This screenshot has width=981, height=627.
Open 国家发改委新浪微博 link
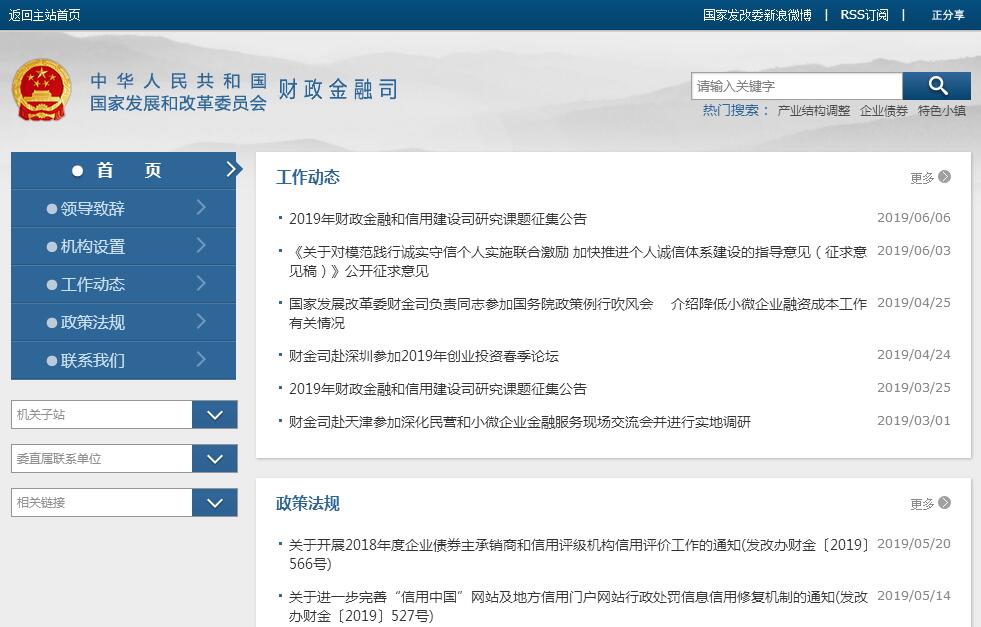pyautogui.click(x=757, y=15)
